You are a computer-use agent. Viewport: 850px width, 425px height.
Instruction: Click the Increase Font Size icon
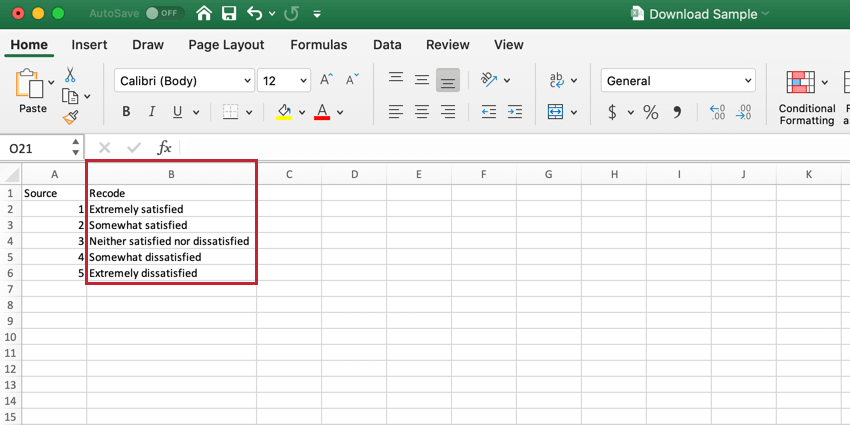point(326,80)
